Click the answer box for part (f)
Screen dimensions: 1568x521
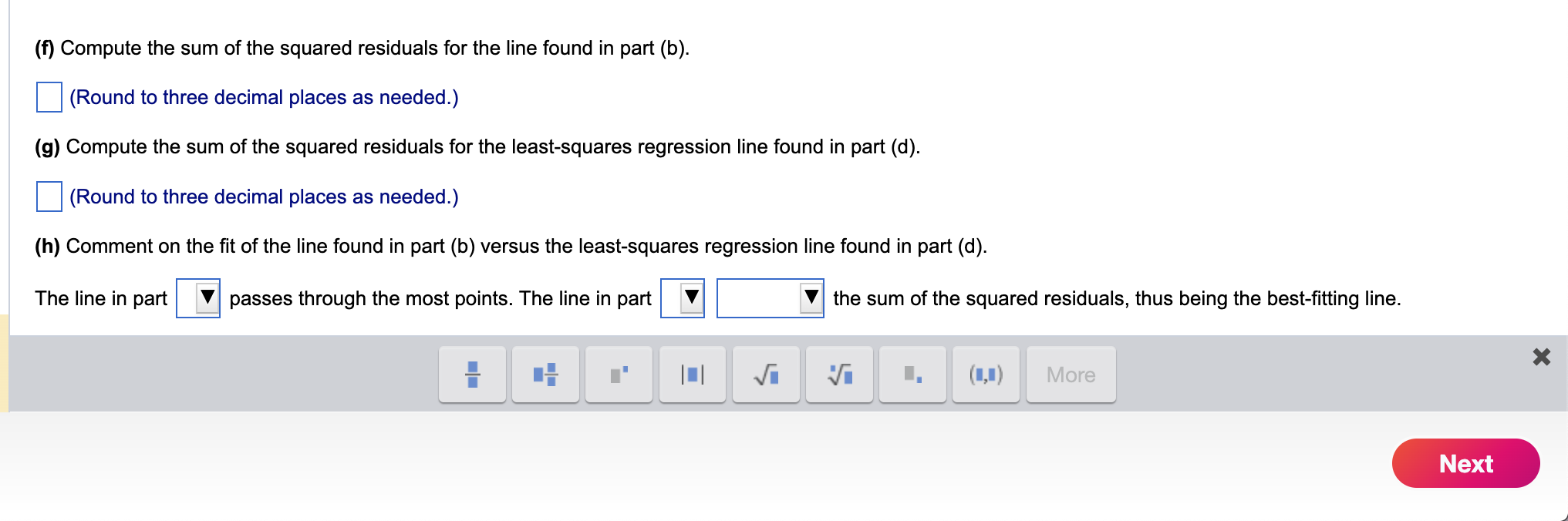(x=48, y=97)
